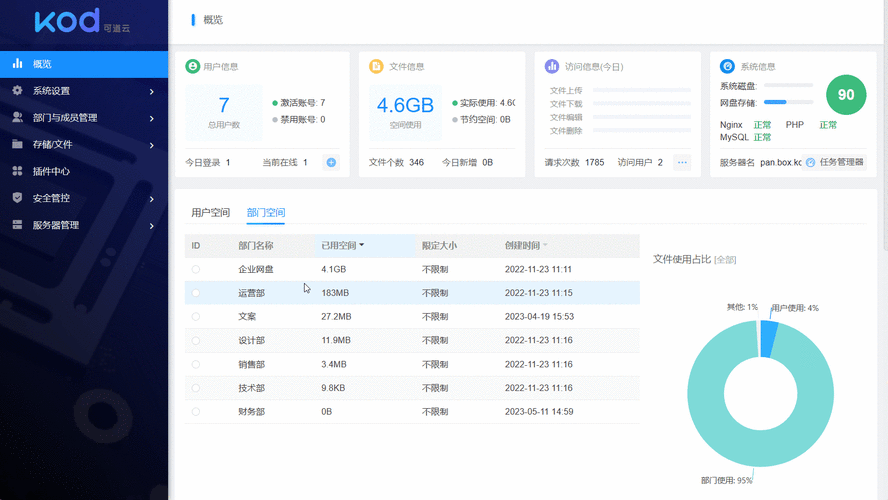Viewport: 888px width, 500px height.
Task: Click 文件个数 346 value
Action: (x=417, y=163)
